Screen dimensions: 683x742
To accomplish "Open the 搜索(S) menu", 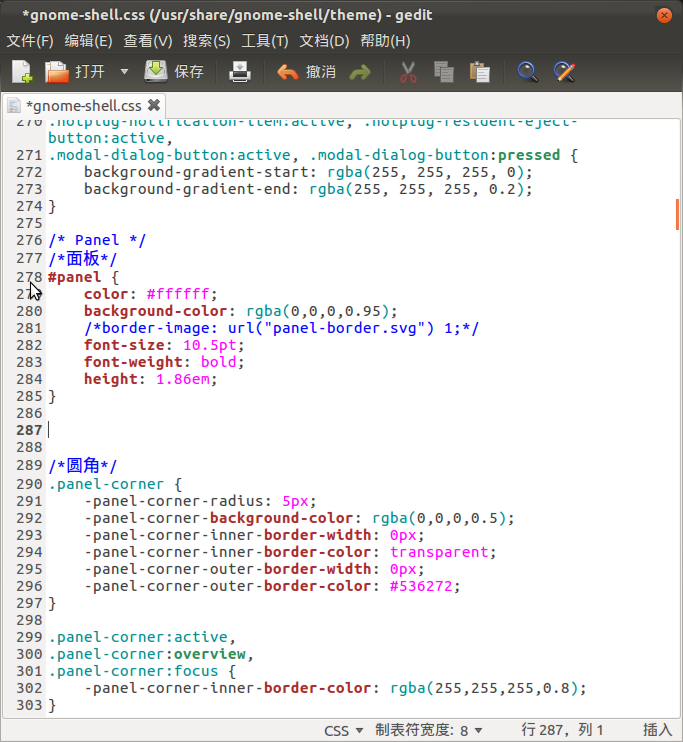I will pyautogui.click(x=207, y=41).
